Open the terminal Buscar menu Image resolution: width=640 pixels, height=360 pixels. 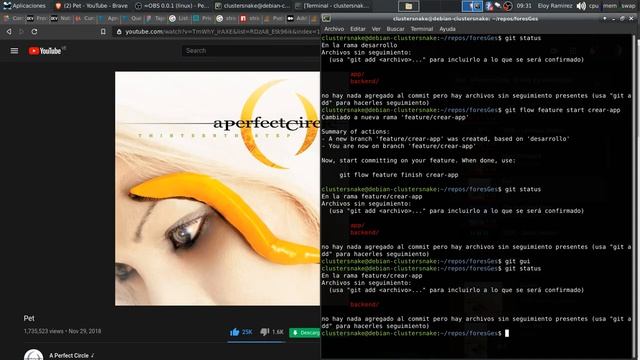pyautogui.click(x=396, y=29)
